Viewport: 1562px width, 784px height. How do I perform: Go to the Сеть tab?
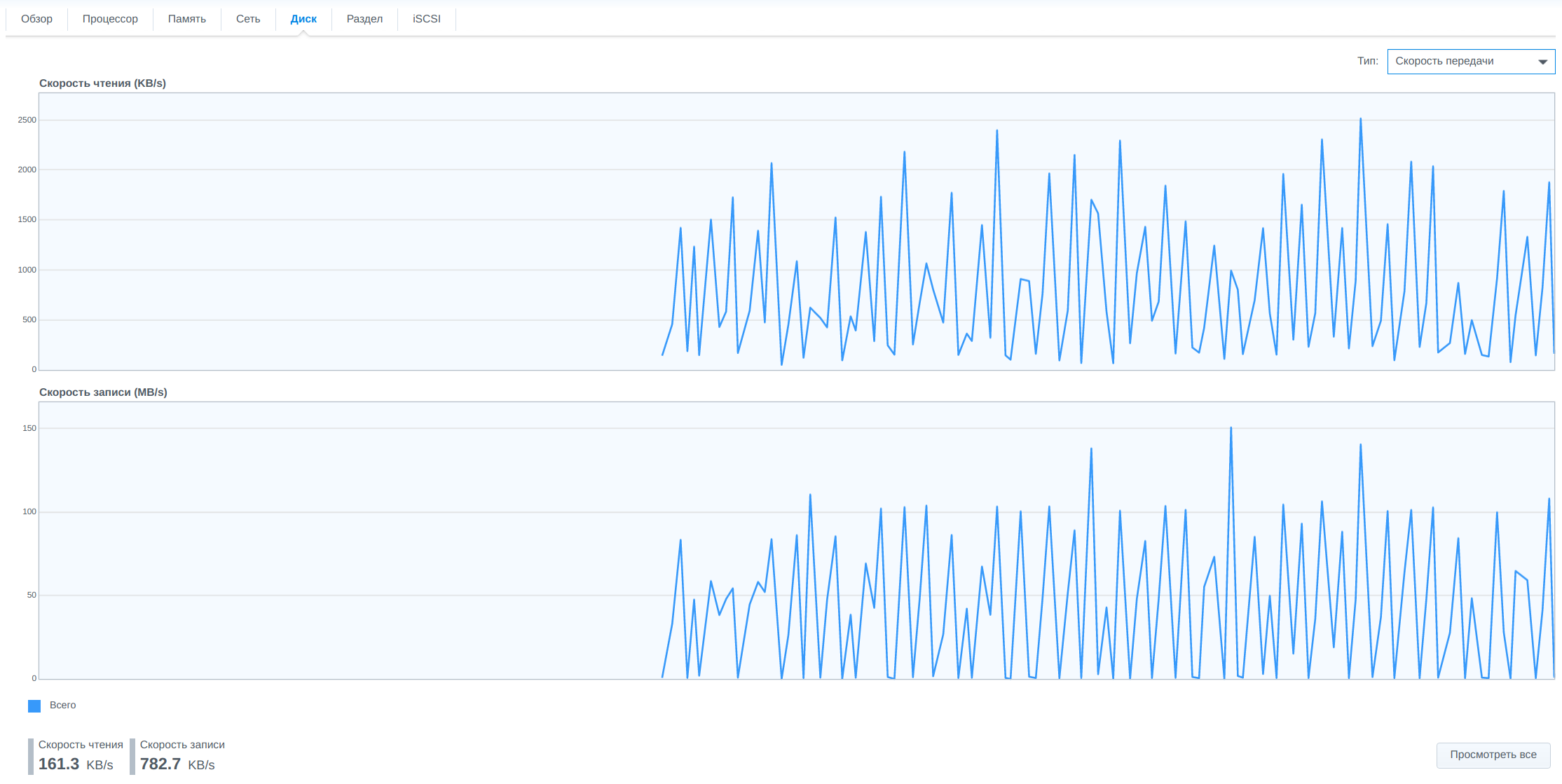[x=248, y=19]
